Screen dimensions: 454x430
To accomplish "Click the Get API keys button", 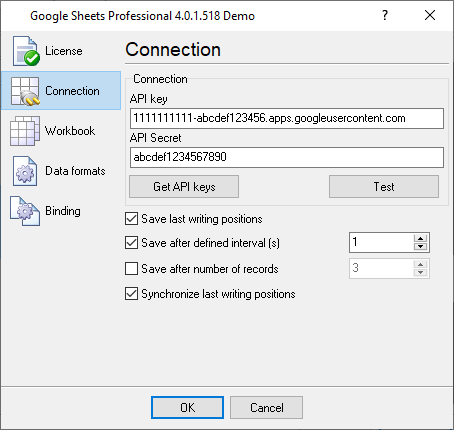I will pyautogui.click(x=184, y=187).
